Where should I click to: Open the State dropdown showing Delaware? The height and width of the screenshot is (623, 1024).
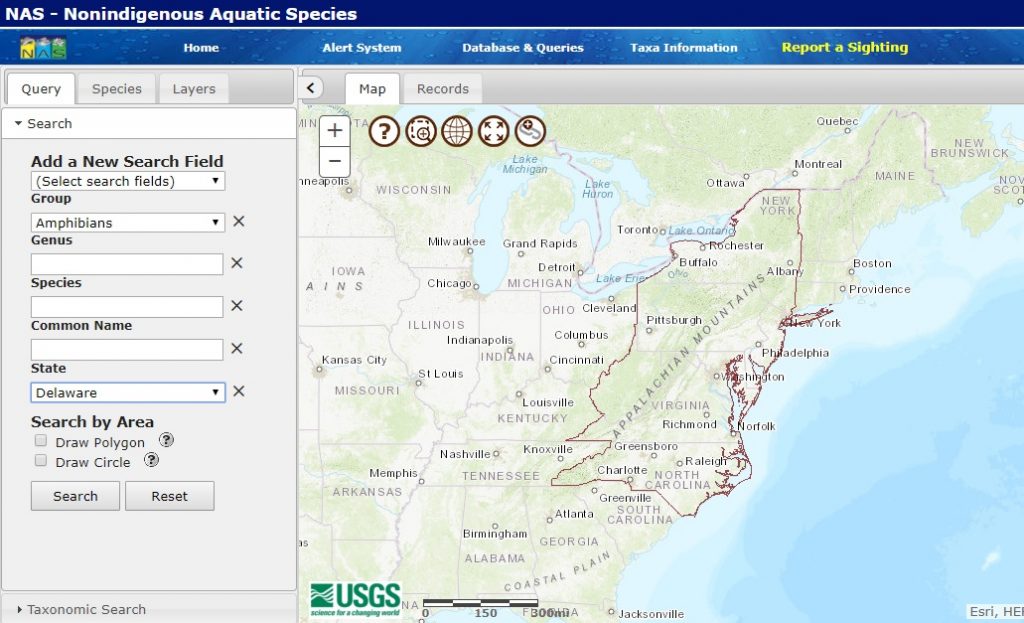click(127, 392)
